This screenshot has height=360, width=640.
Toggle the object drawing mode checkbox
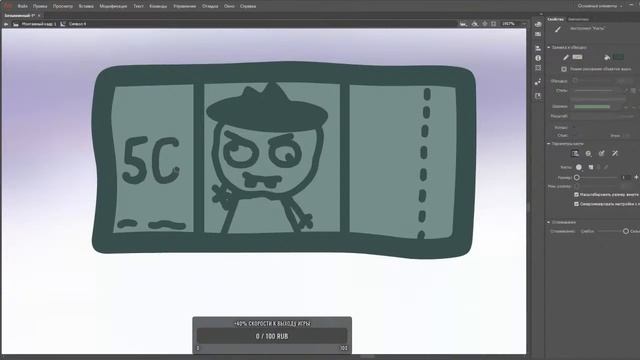564,69
